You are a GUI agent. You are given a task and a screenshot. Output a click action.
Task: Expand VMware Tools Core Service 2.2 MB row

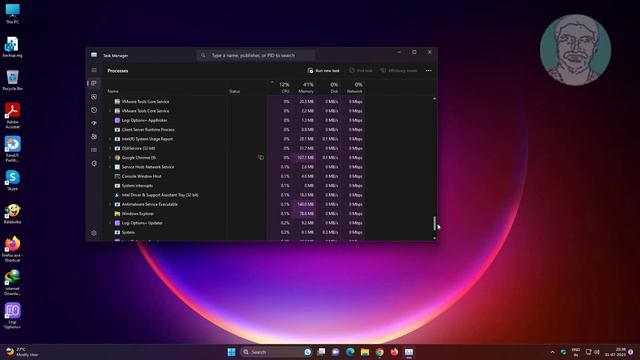[x=109, y=111]
